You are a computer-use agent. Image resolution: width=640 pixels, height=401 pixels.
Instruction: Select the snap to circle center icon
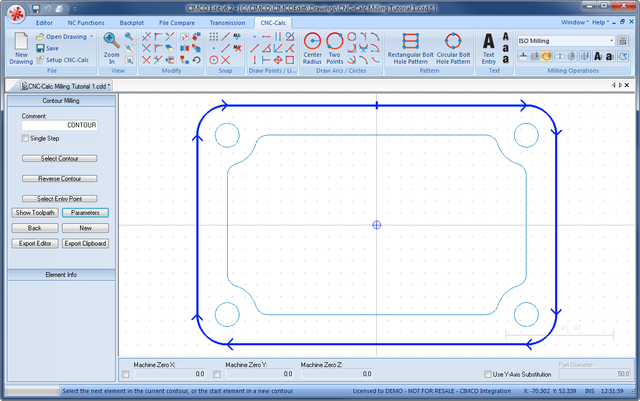click(x=213, y=60)
